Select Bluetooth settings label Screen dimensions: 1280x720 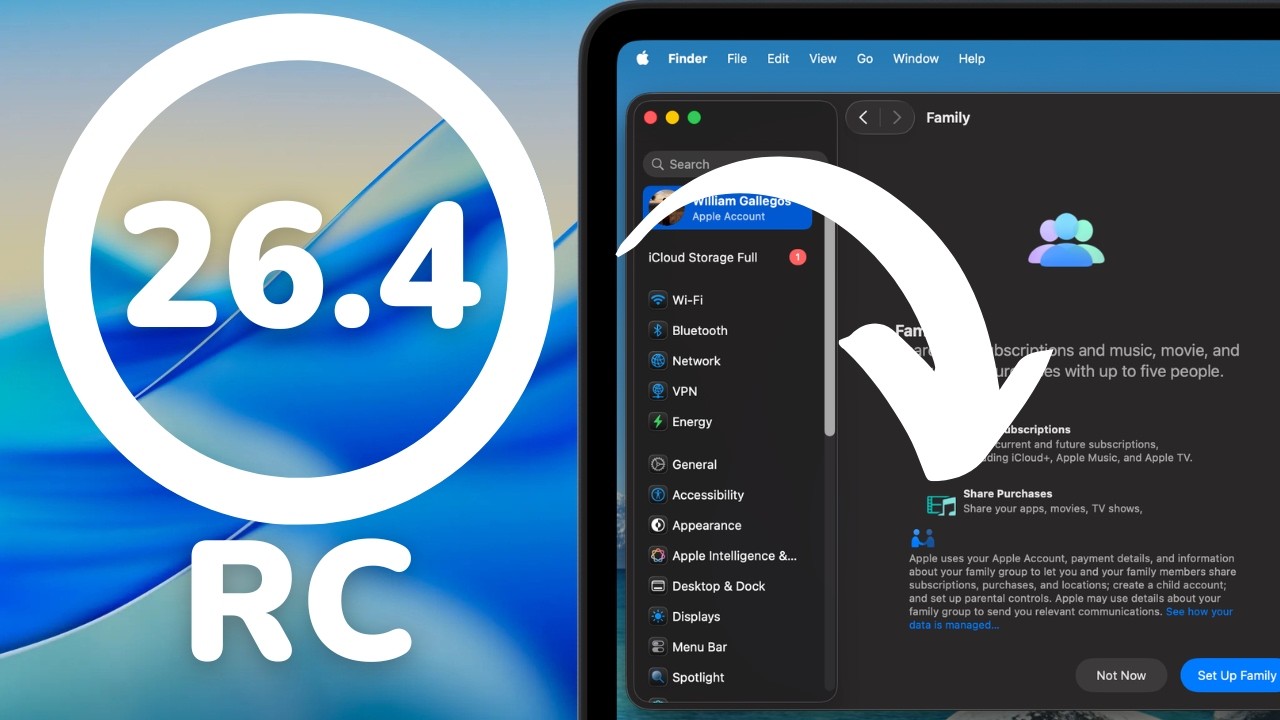tap(700, 330)
